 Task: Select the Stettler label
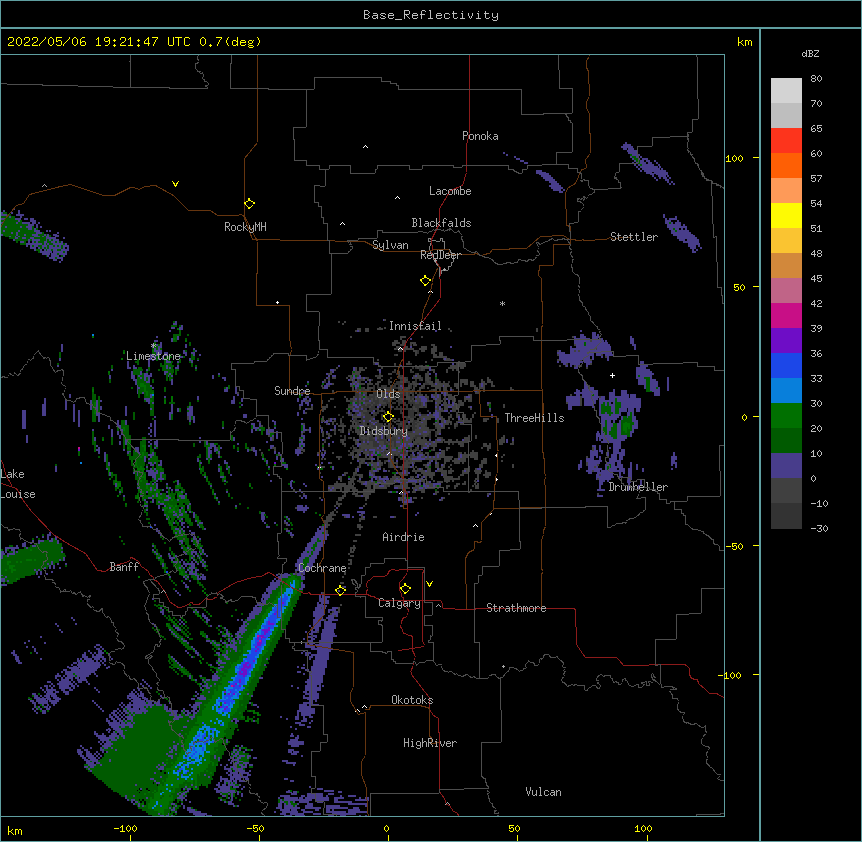pyautogui.click(x=634, y=237)
